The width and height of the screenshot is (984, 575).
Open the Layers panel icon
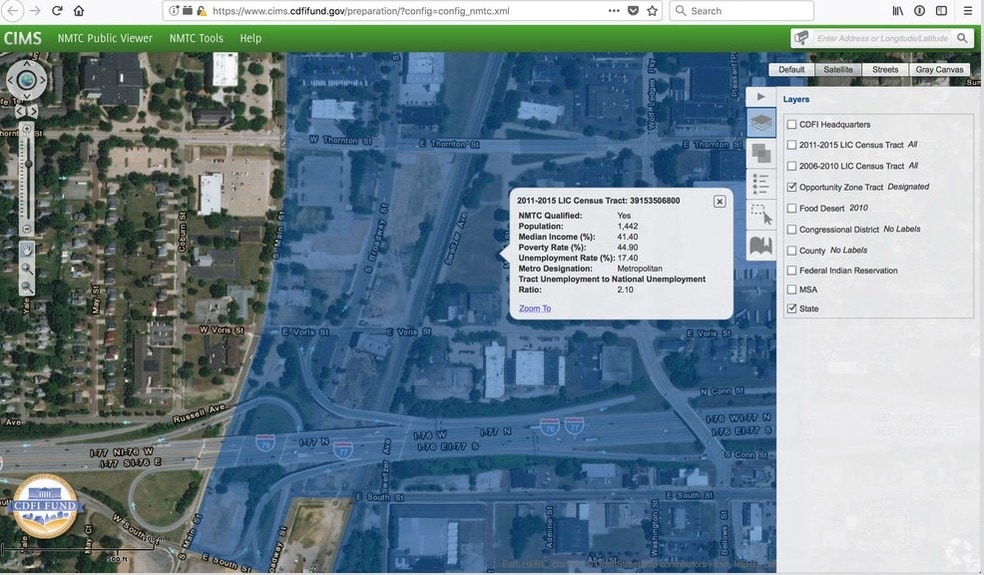tap(761, 124)
